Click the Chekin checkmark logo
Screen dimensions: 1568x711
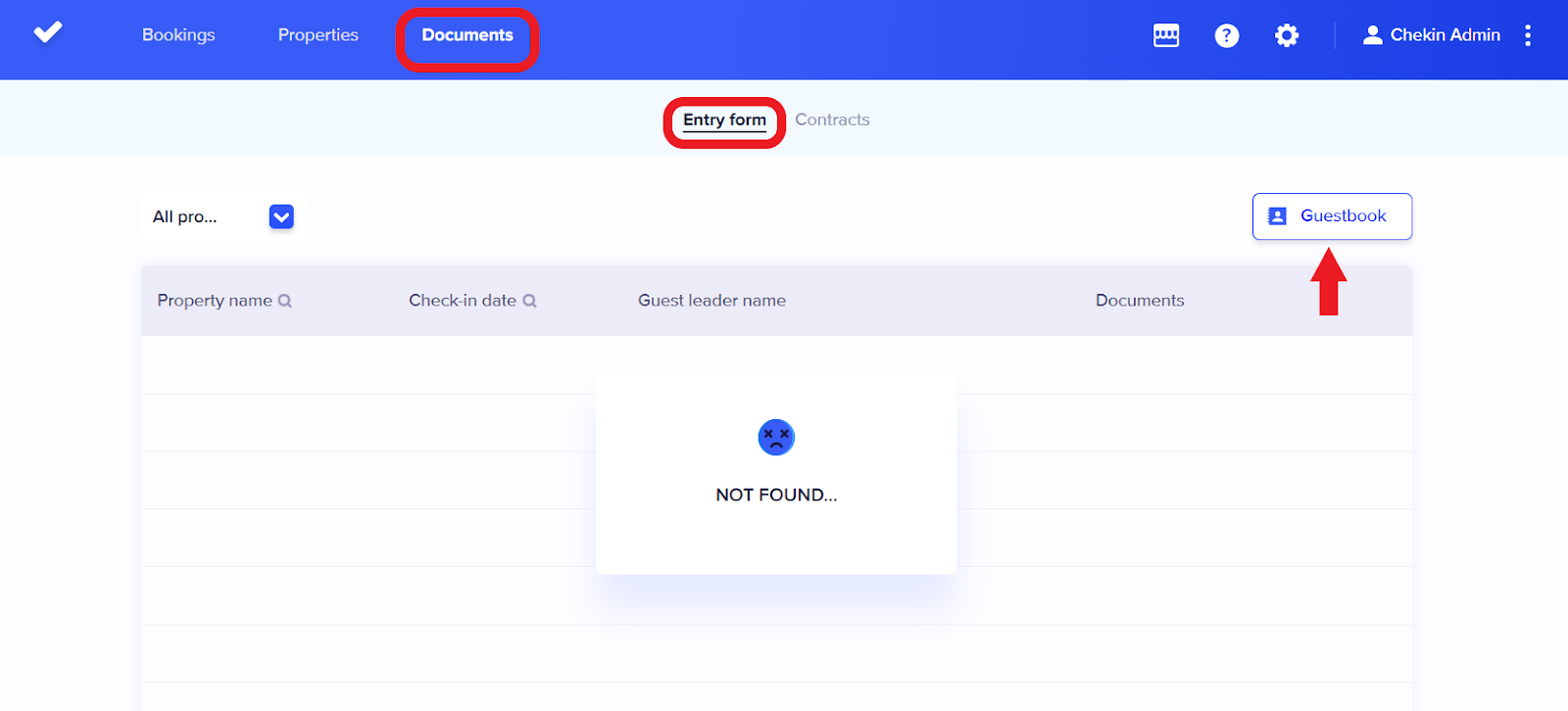pyautogui.click(x=48, y=33)
